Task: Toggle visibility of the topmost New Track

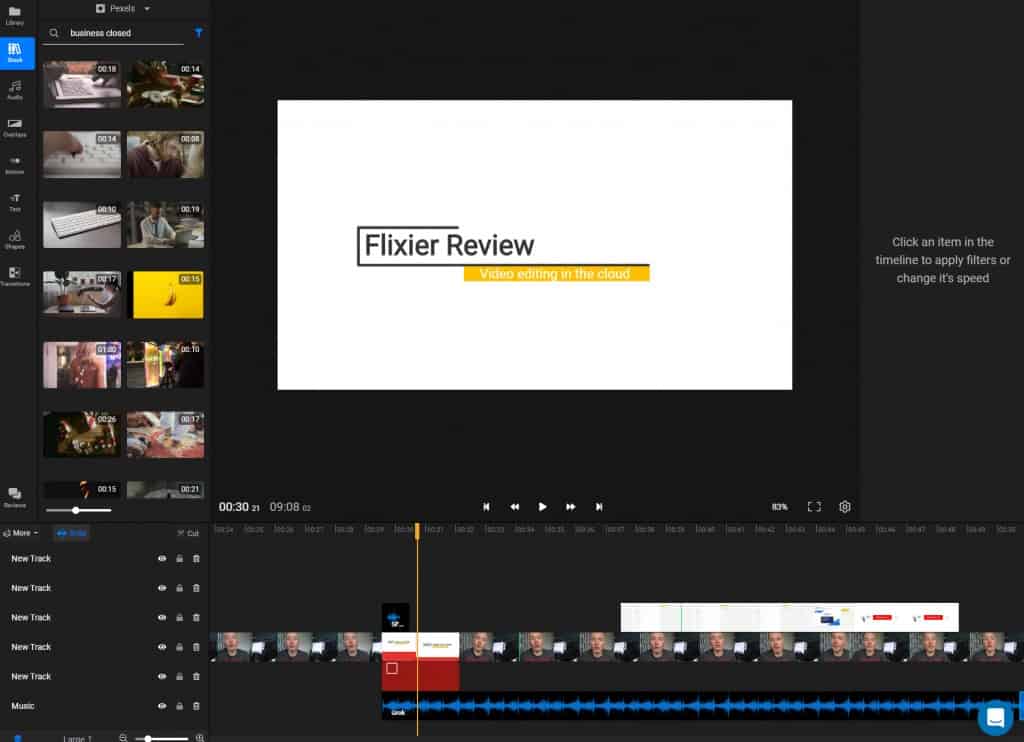Action: point(162,558)
